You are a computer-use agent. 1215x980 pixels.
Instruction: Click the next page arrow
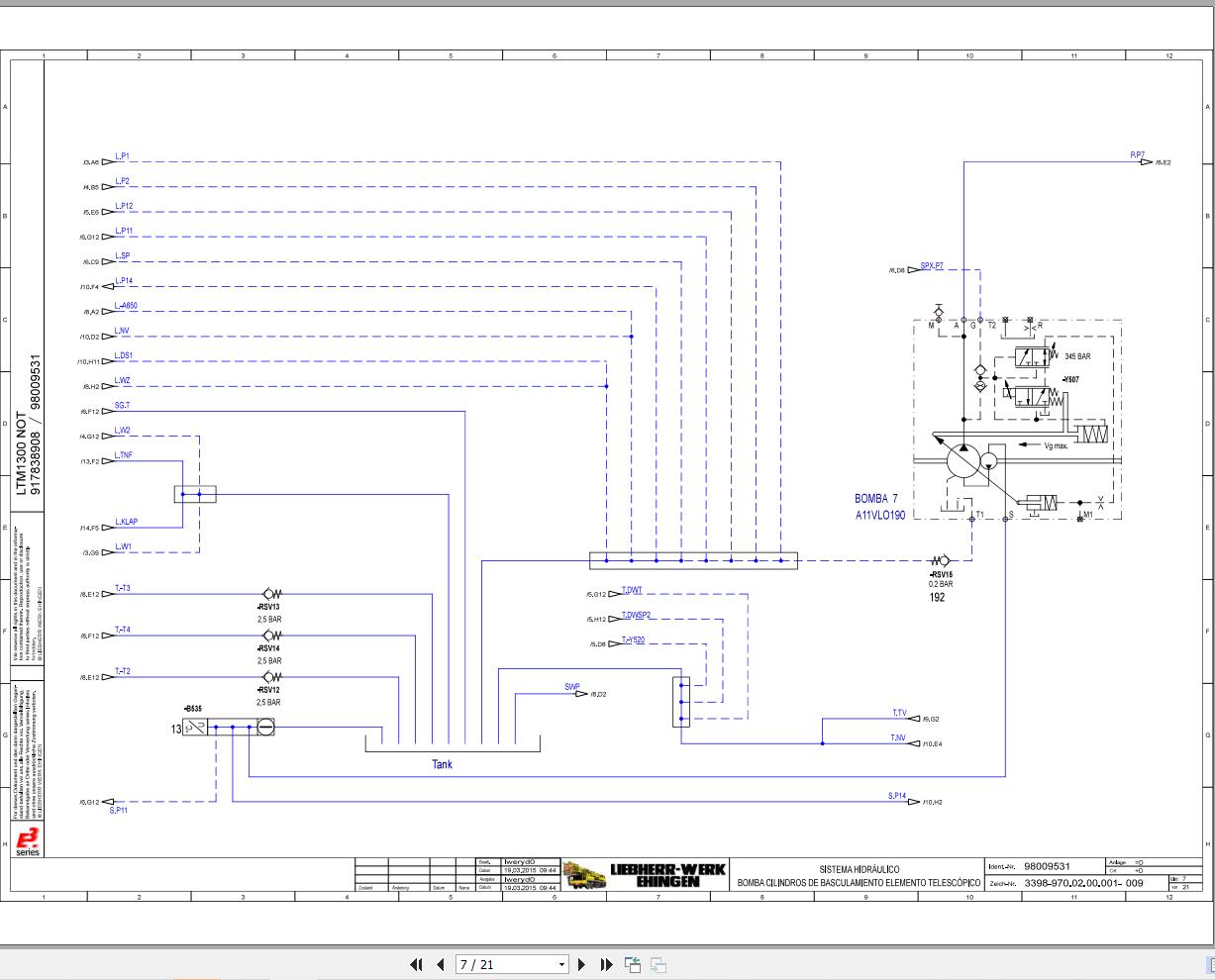coord(582,964)
